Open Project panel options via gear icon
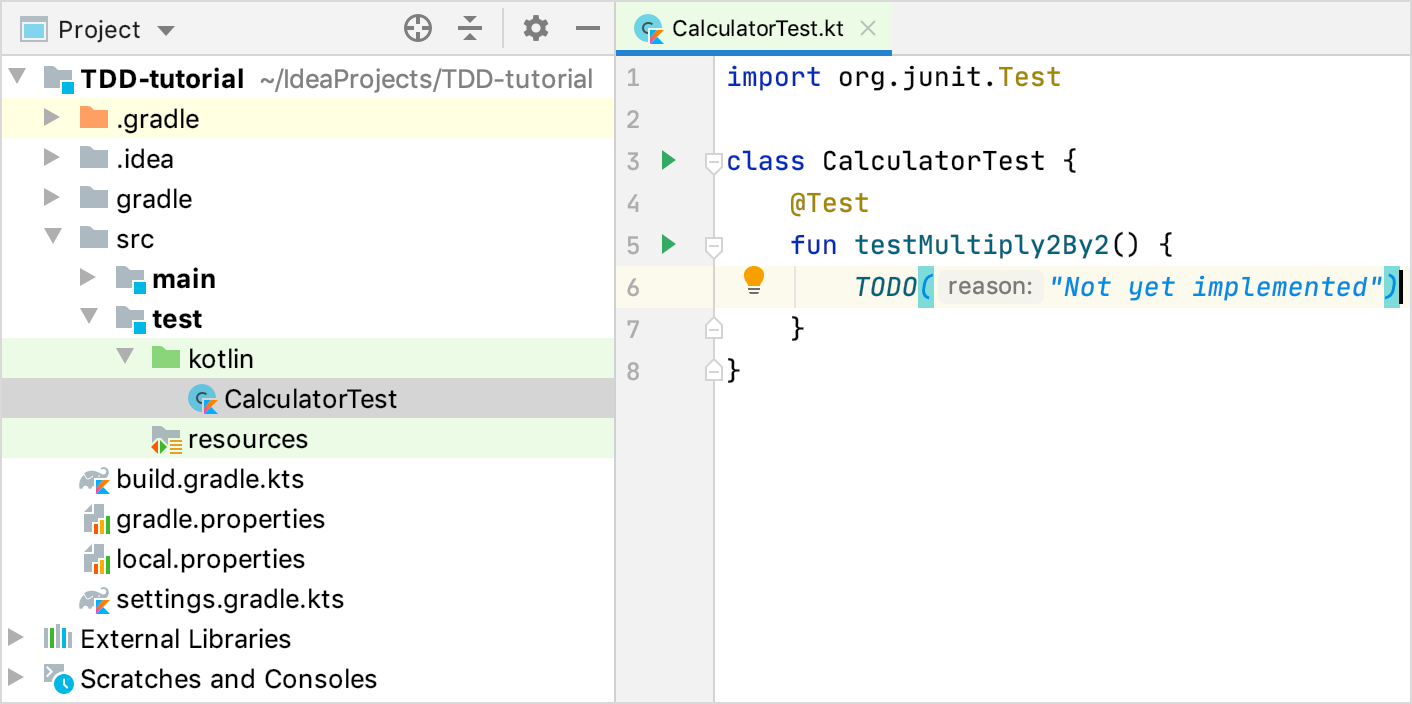Image resolution: width=1412 pixels, height=704 pixels. click(x=535, y=28)
